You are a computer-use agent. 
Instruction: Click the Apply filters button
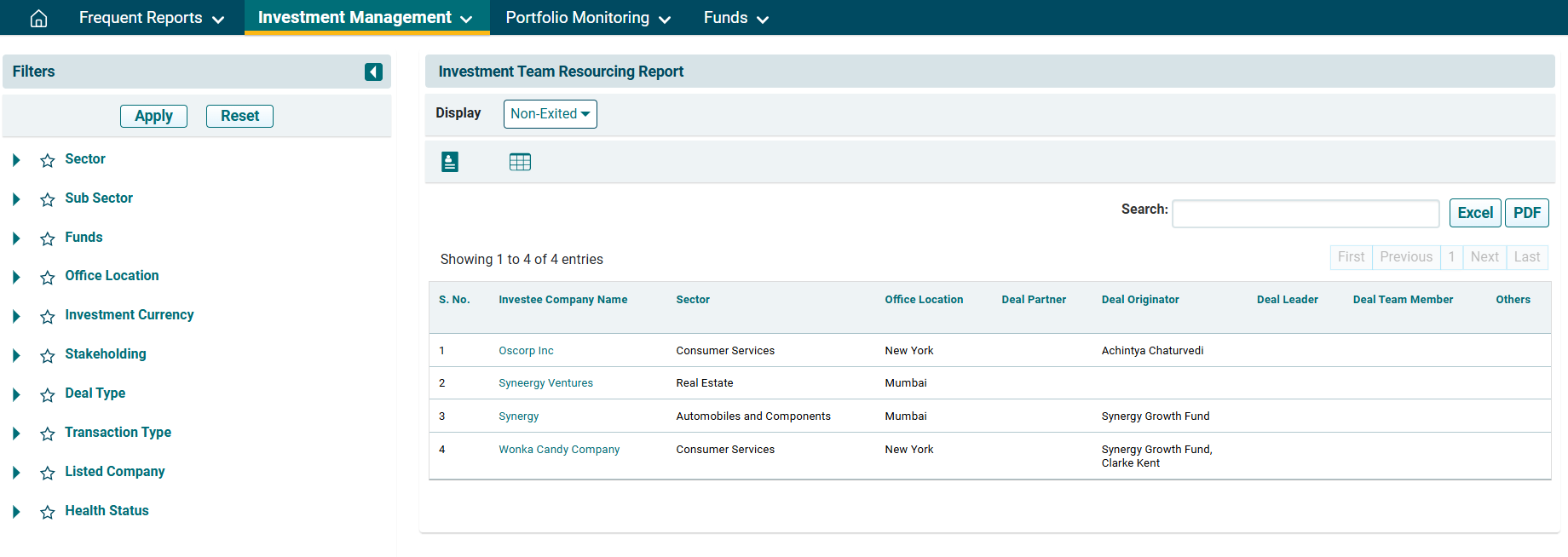pos(153,116)
